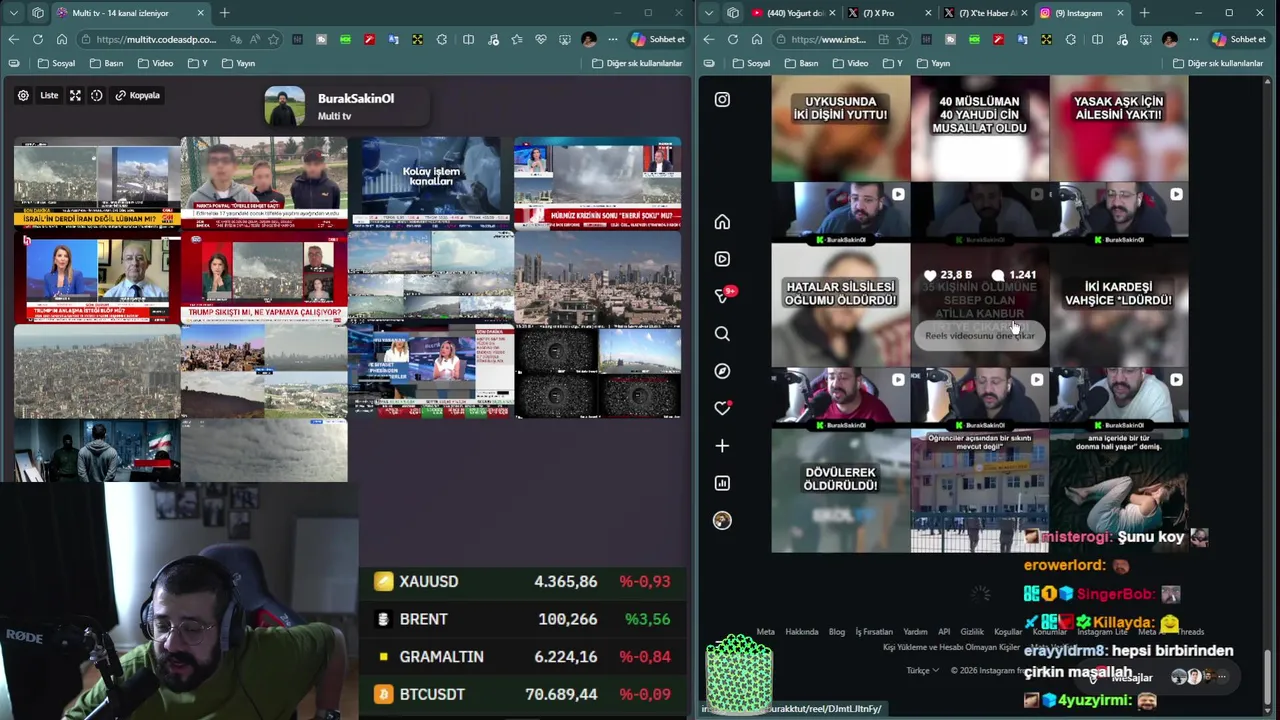Open new tab in left browser window
The width and height of the screenshot is (1280, 720).
[225, 13]
